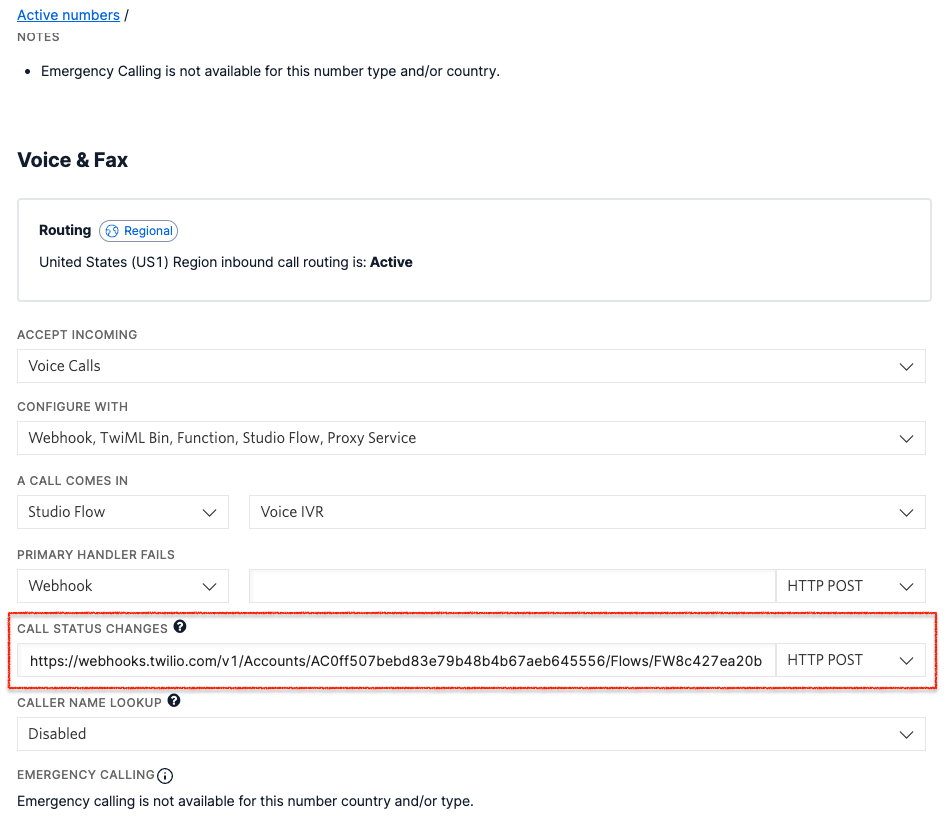Click the Caller Name Lookup help icon

[x=174, y=701]
